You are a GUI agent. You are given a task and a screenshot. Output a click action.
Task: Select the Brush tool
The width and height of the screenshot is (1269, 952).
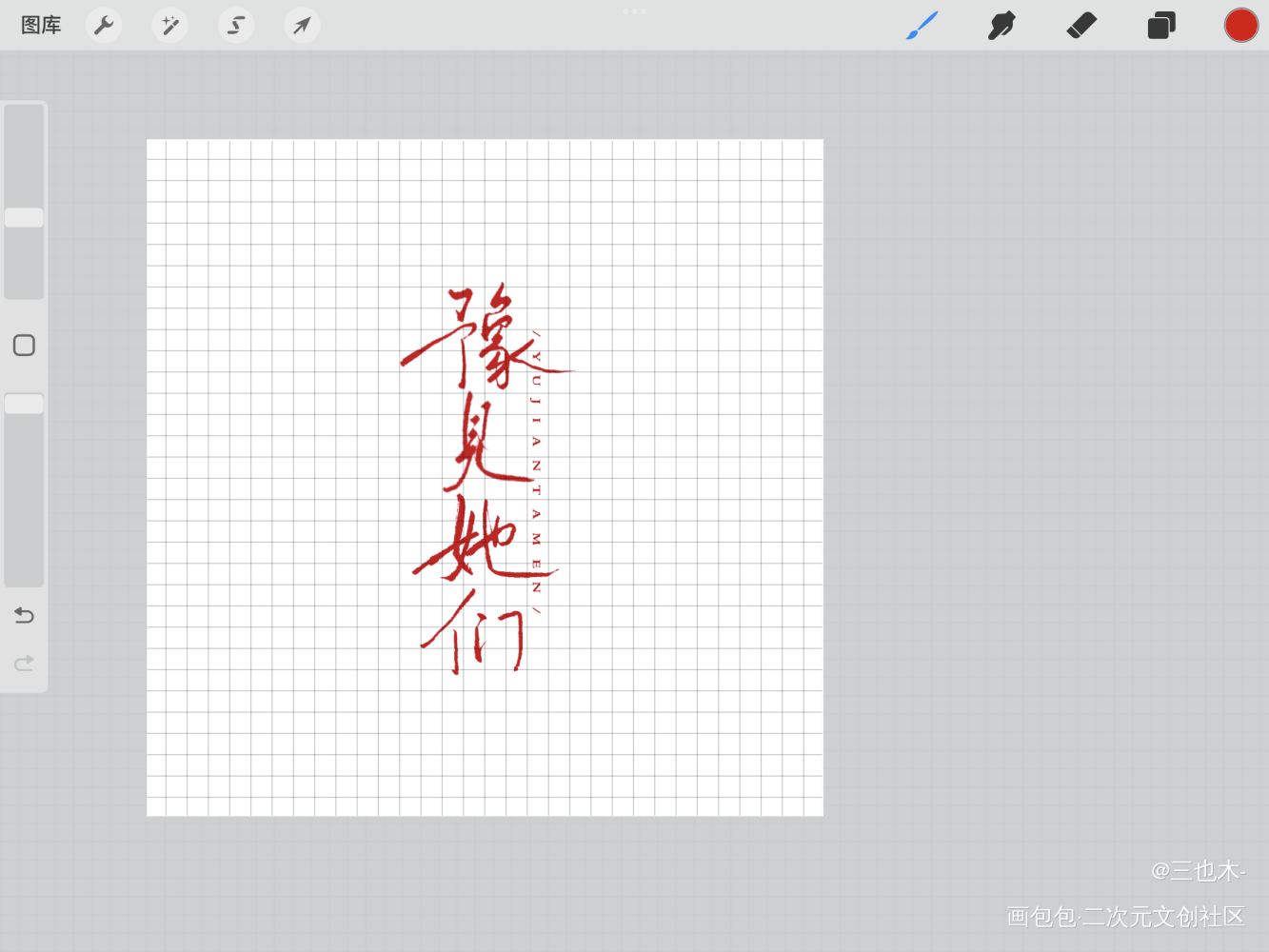coord(922,26)
